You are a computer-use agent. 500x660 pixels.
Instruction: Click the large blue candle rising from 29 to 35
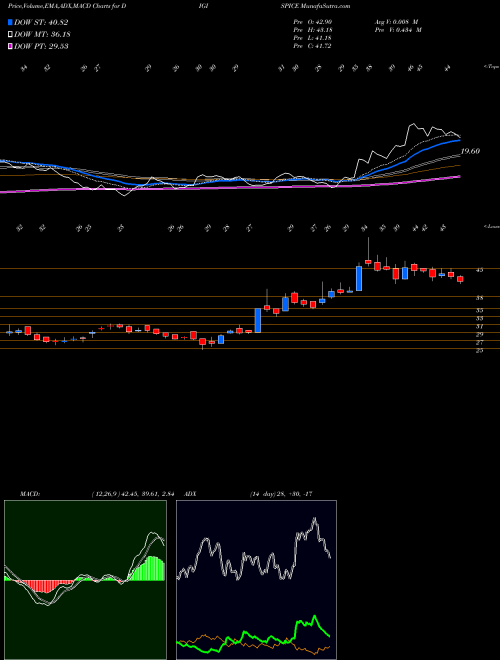pyautogui.click(x=258, y=320)
